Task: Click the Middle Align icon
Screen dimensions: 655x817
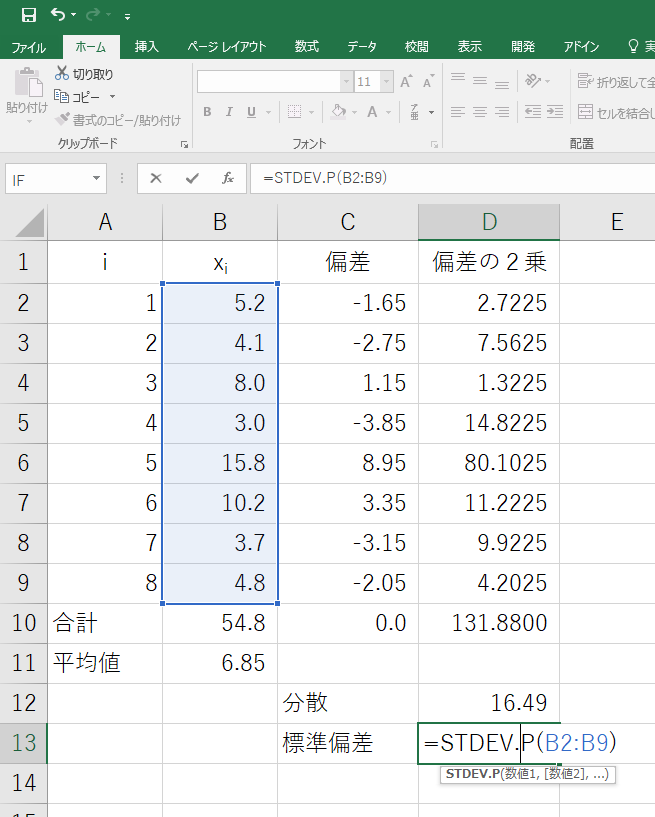Action: coord(480,81)
